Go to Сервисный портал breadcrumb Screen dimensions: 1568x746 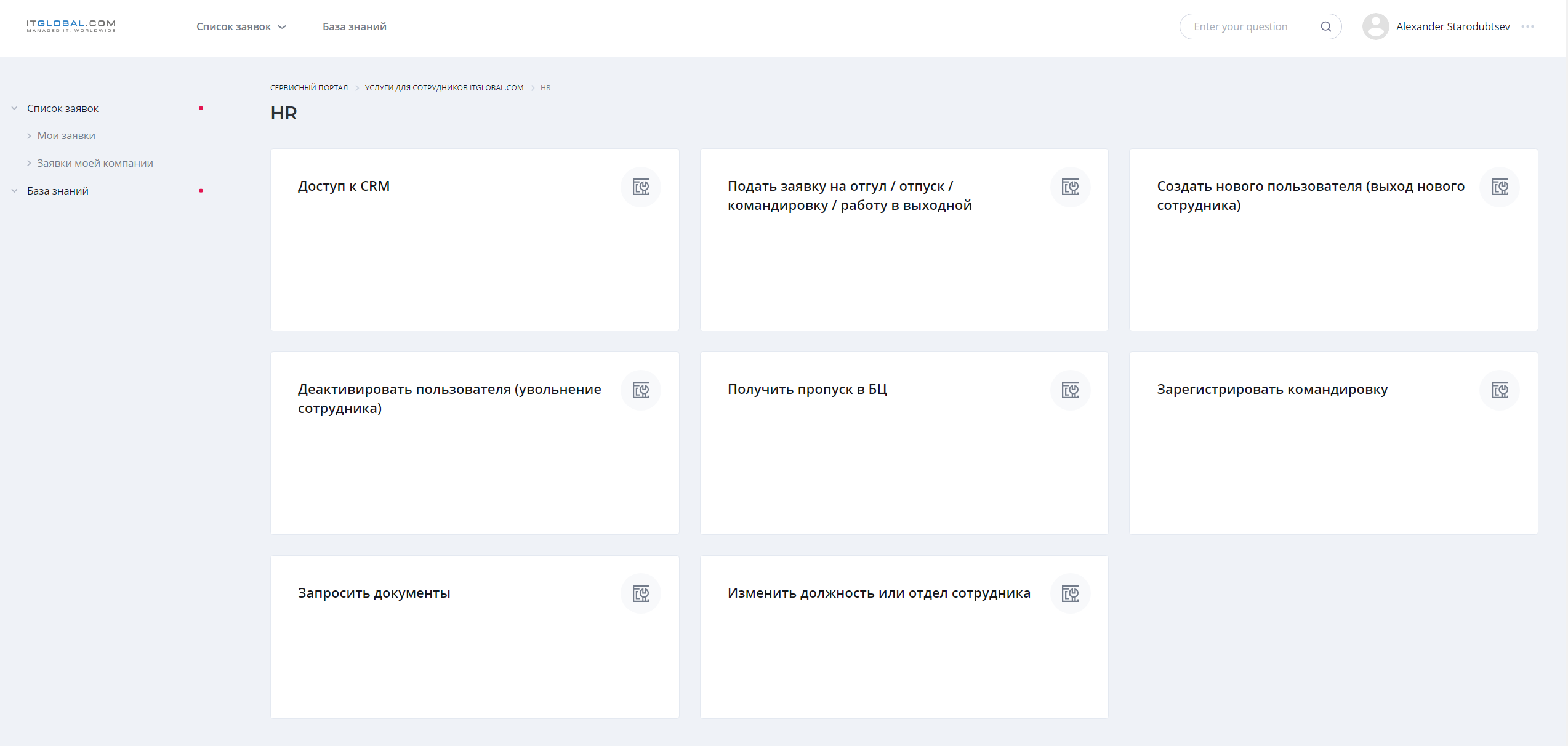[x=308, y=88]
